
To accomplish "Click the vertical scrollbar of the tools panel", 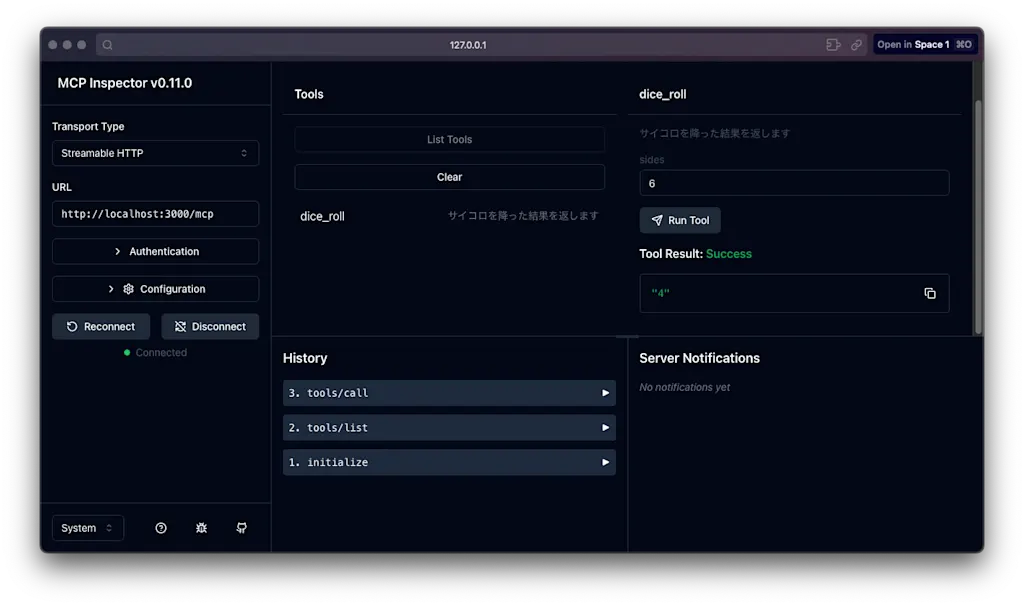I will 978,215.
